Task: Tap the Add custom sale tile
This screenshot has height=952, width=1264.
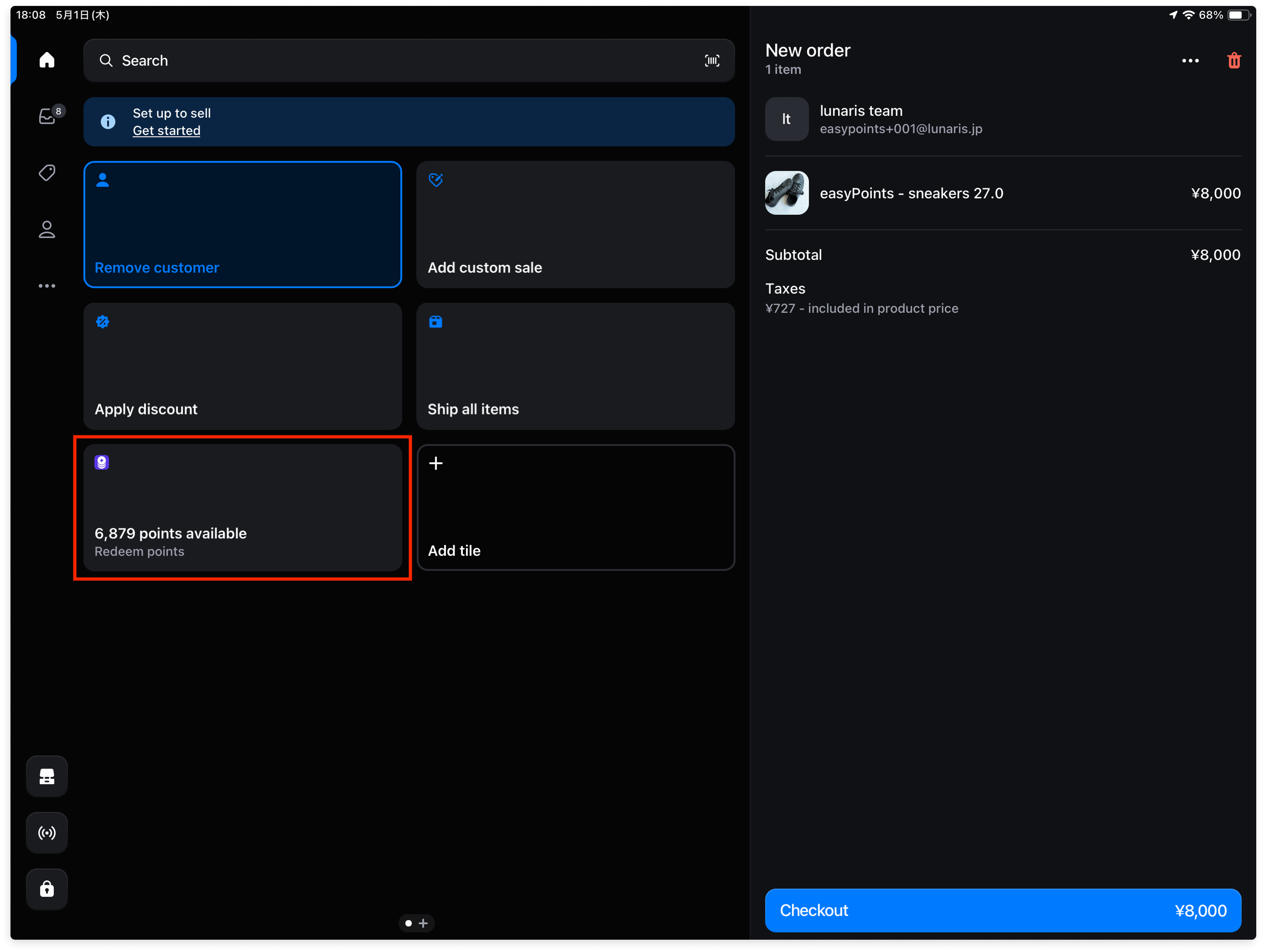Action: point(575,225)
